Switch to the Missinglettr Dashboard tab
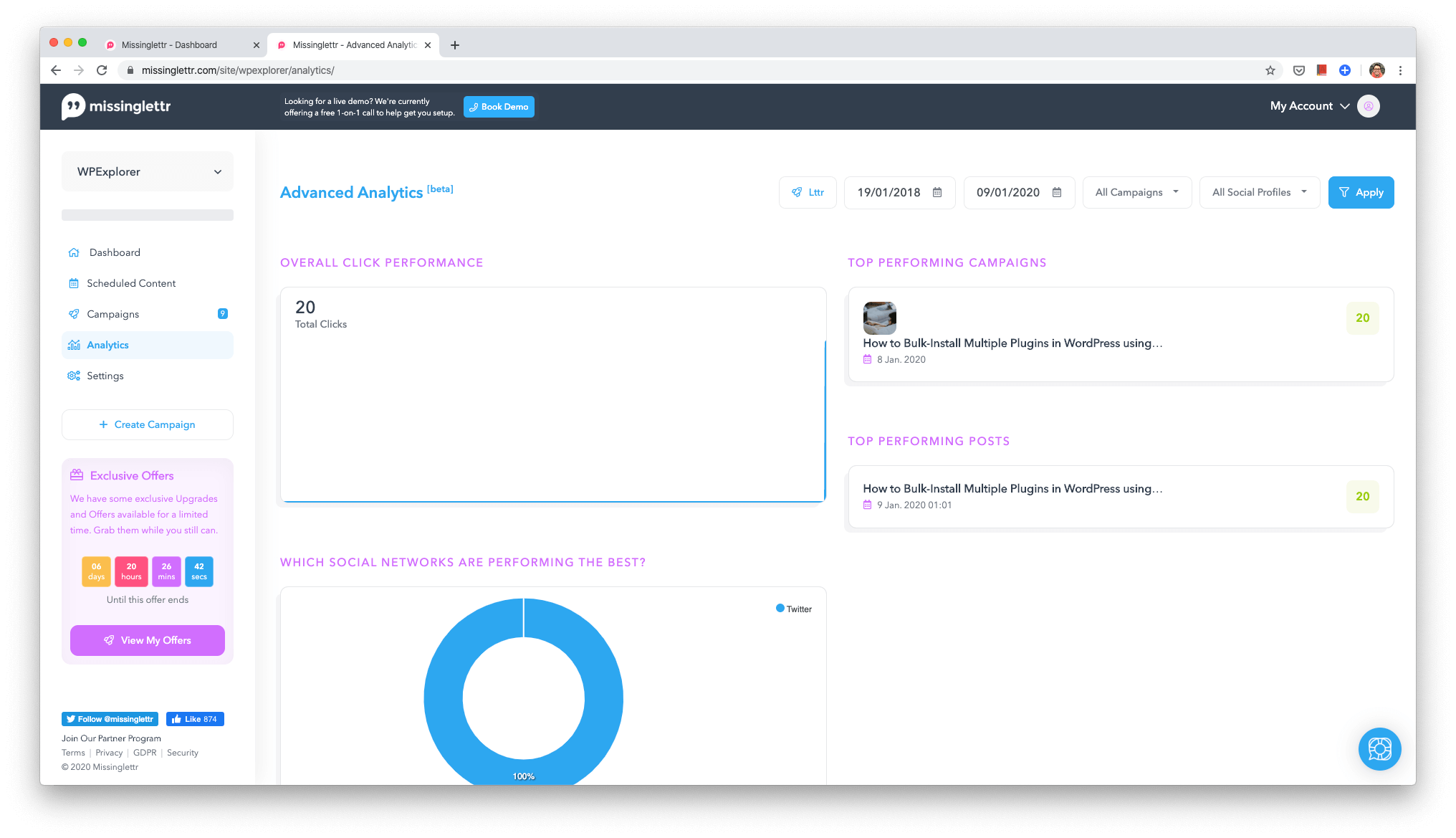 coord(183,45)
